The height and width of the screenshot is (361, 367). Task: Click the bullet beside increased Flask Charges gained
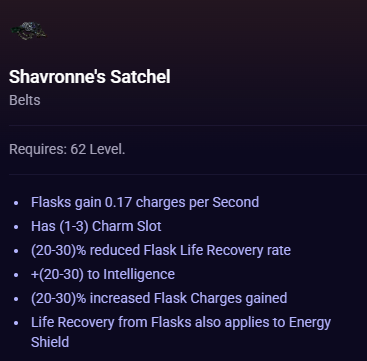(x=16, y=299)
